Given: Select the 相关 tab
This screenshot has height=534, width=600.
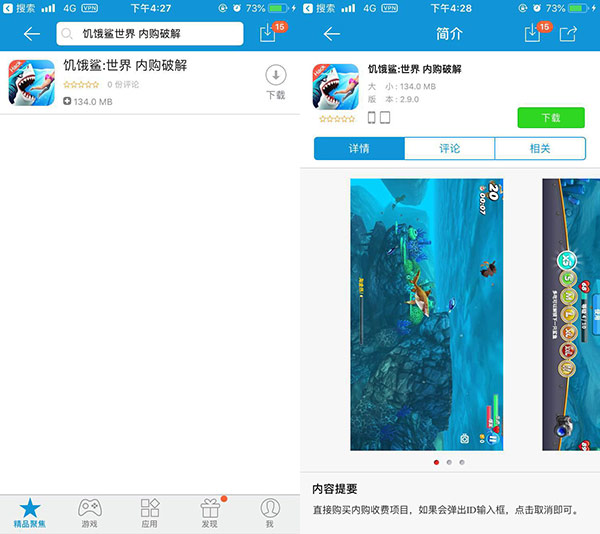Looking at the screenshot, I should tap(540, 148).
